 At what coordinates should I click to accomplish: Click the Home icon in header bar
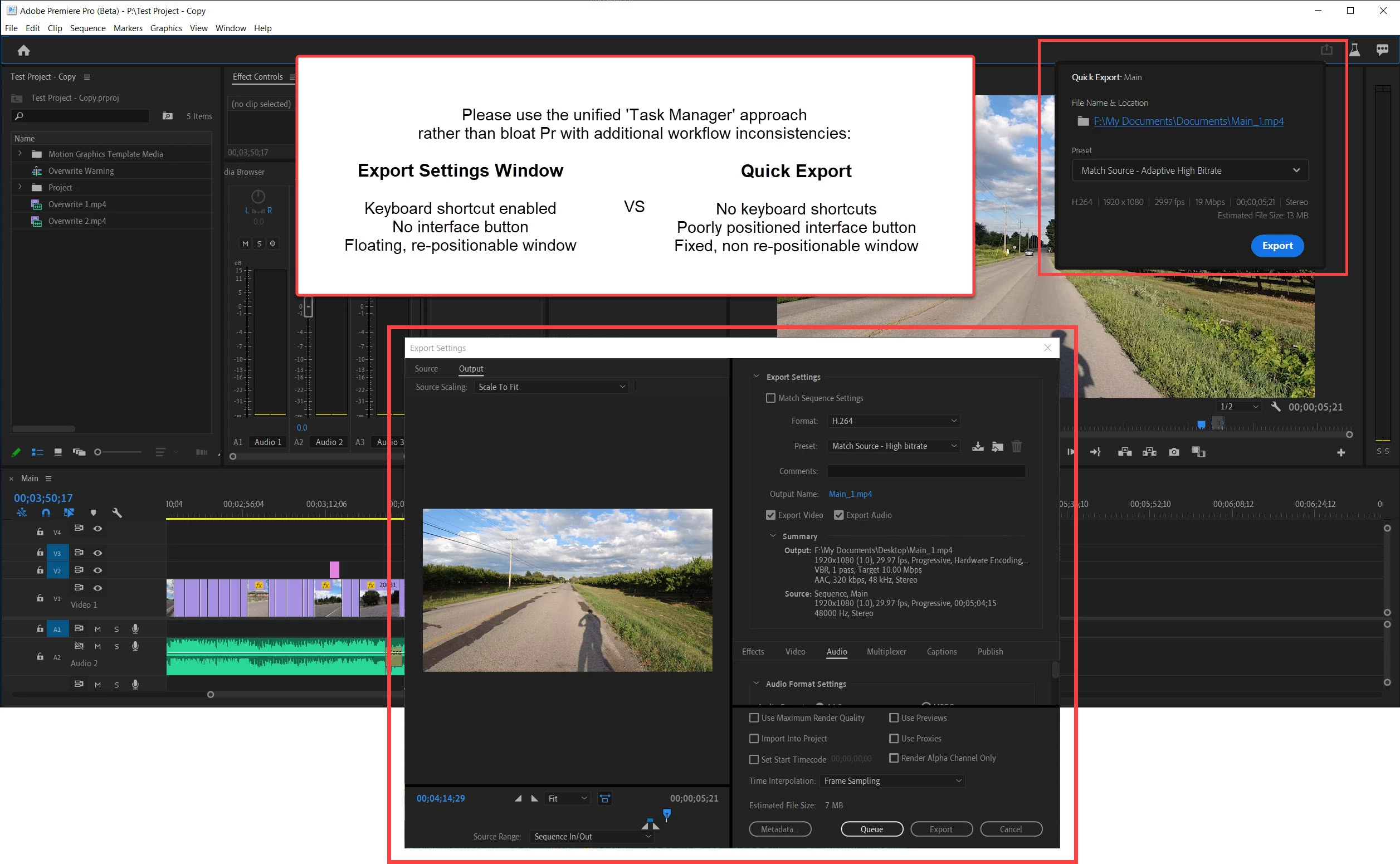23,50
